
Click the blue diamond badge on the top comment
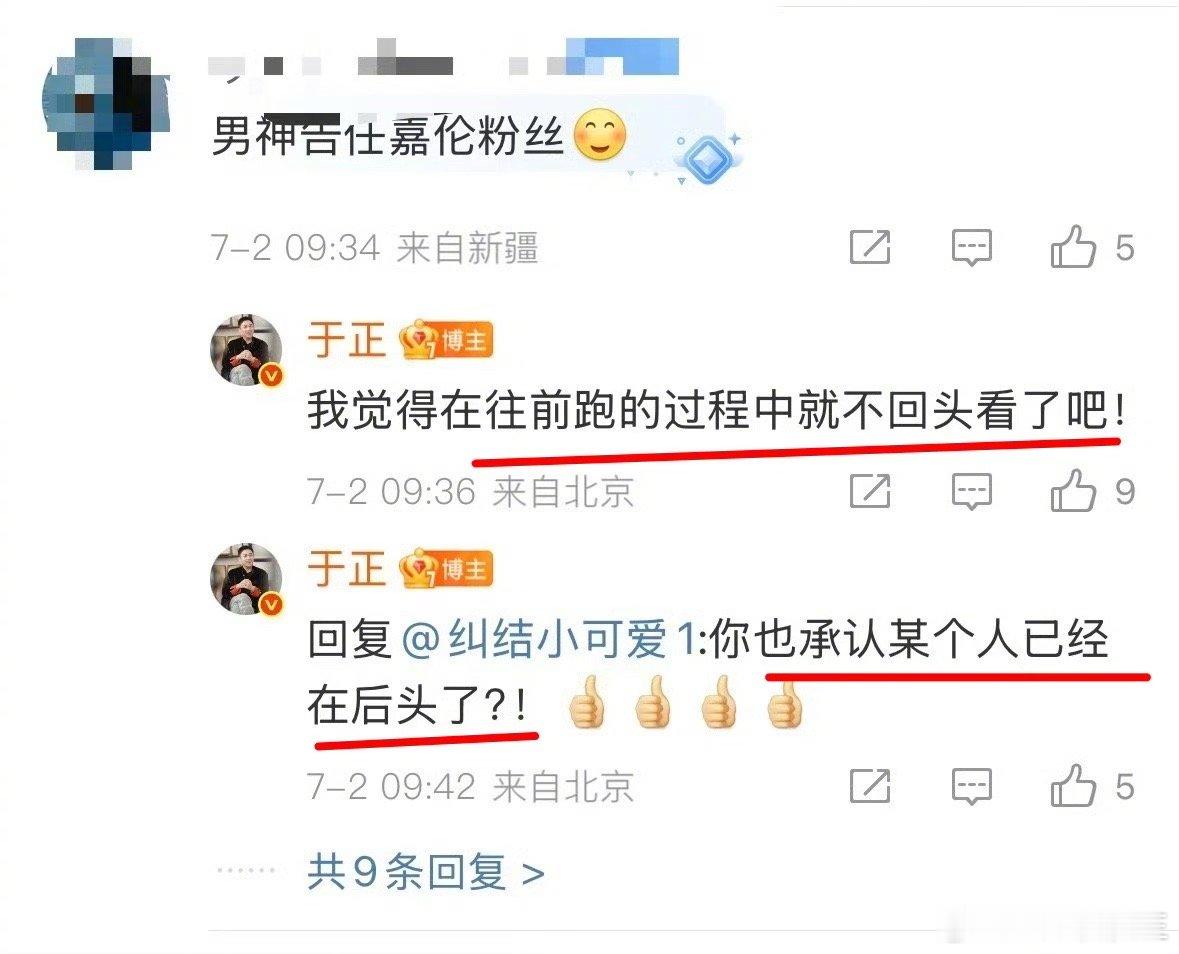pyautogui.click(x=707, y=157)
